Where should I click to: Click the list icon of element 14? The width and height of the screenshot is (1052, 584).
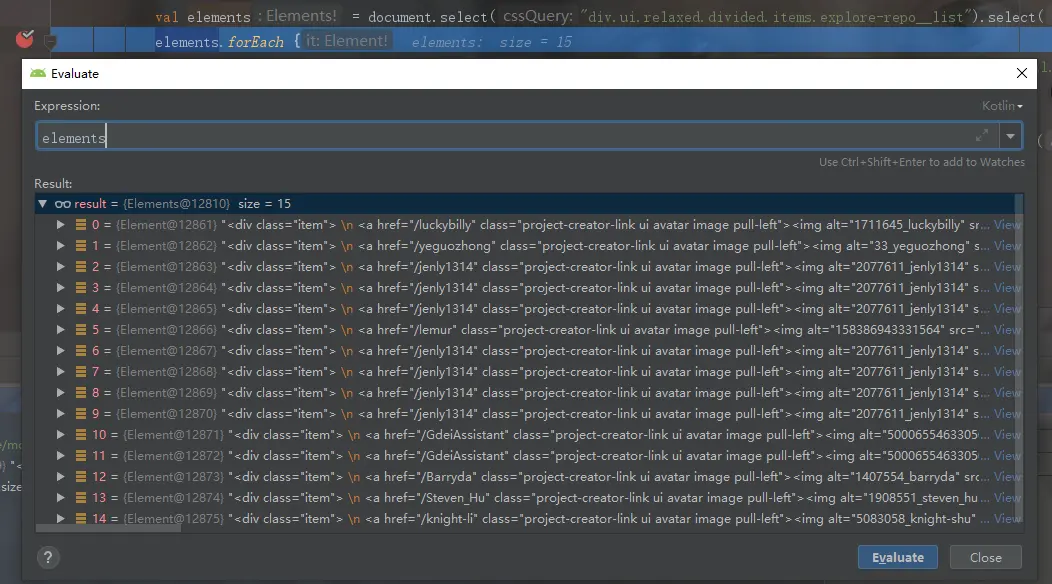(81, 518)
